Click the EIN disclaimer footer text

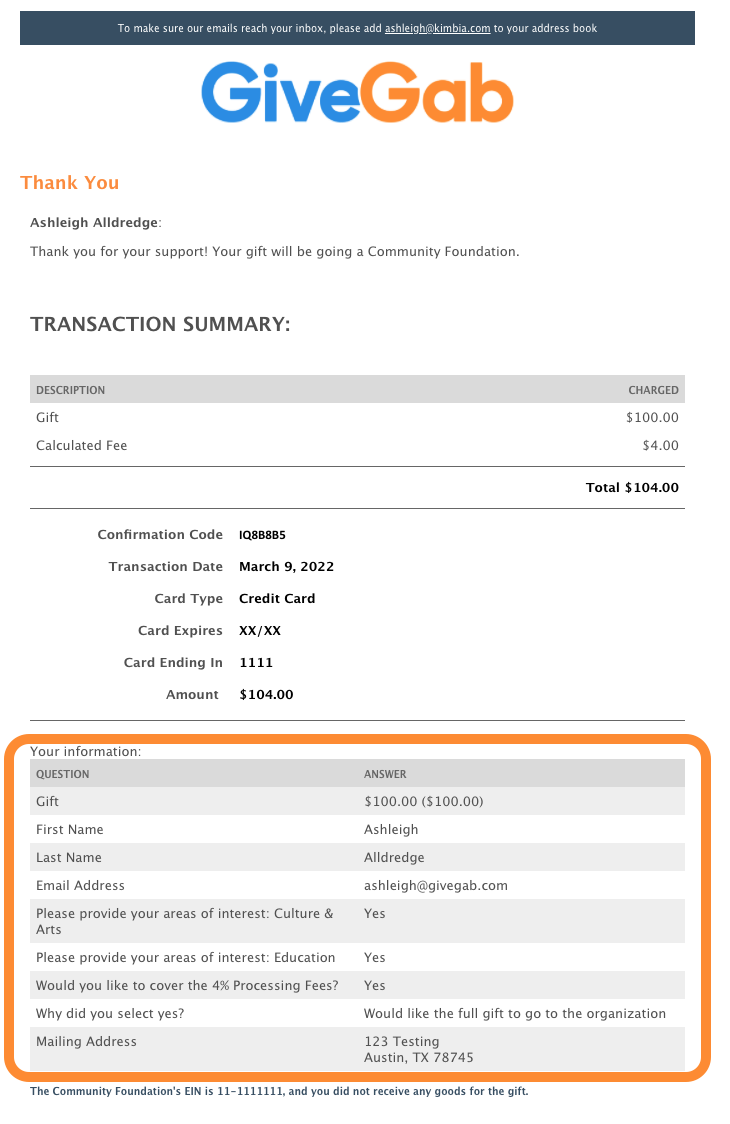click(279, 1092)
